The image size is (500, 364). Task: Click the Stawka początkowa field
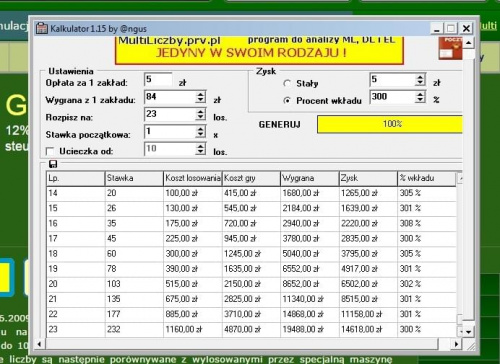170,132
